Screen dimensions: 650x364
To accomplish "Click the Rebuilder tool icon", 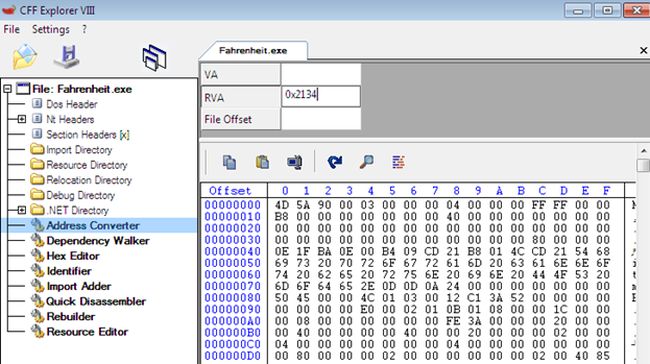I will tap(38, 317).
